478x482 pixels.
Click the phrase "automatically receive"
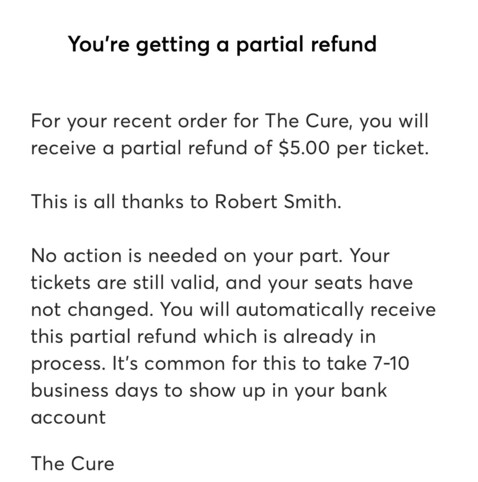pyautogui.click(x=336, y=310)
